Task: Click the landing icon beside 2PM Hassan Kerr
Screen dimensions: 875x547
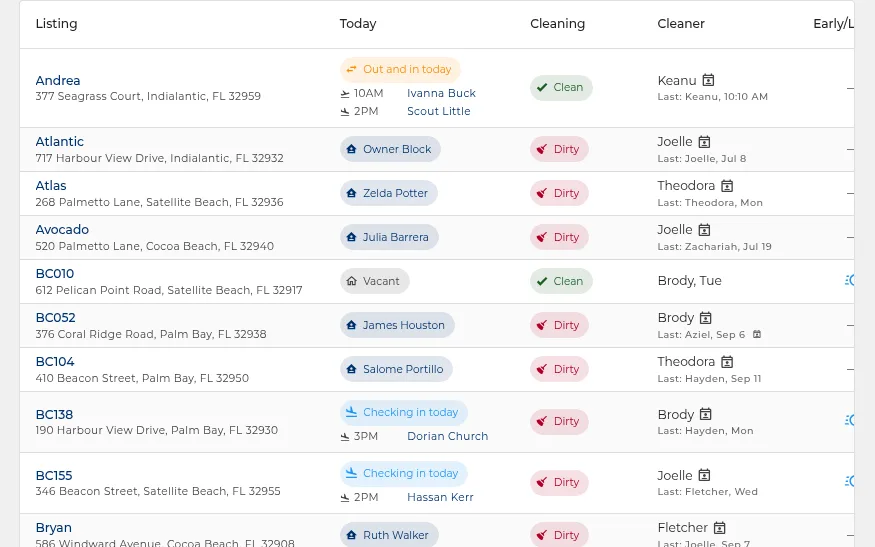Action: 345,497
